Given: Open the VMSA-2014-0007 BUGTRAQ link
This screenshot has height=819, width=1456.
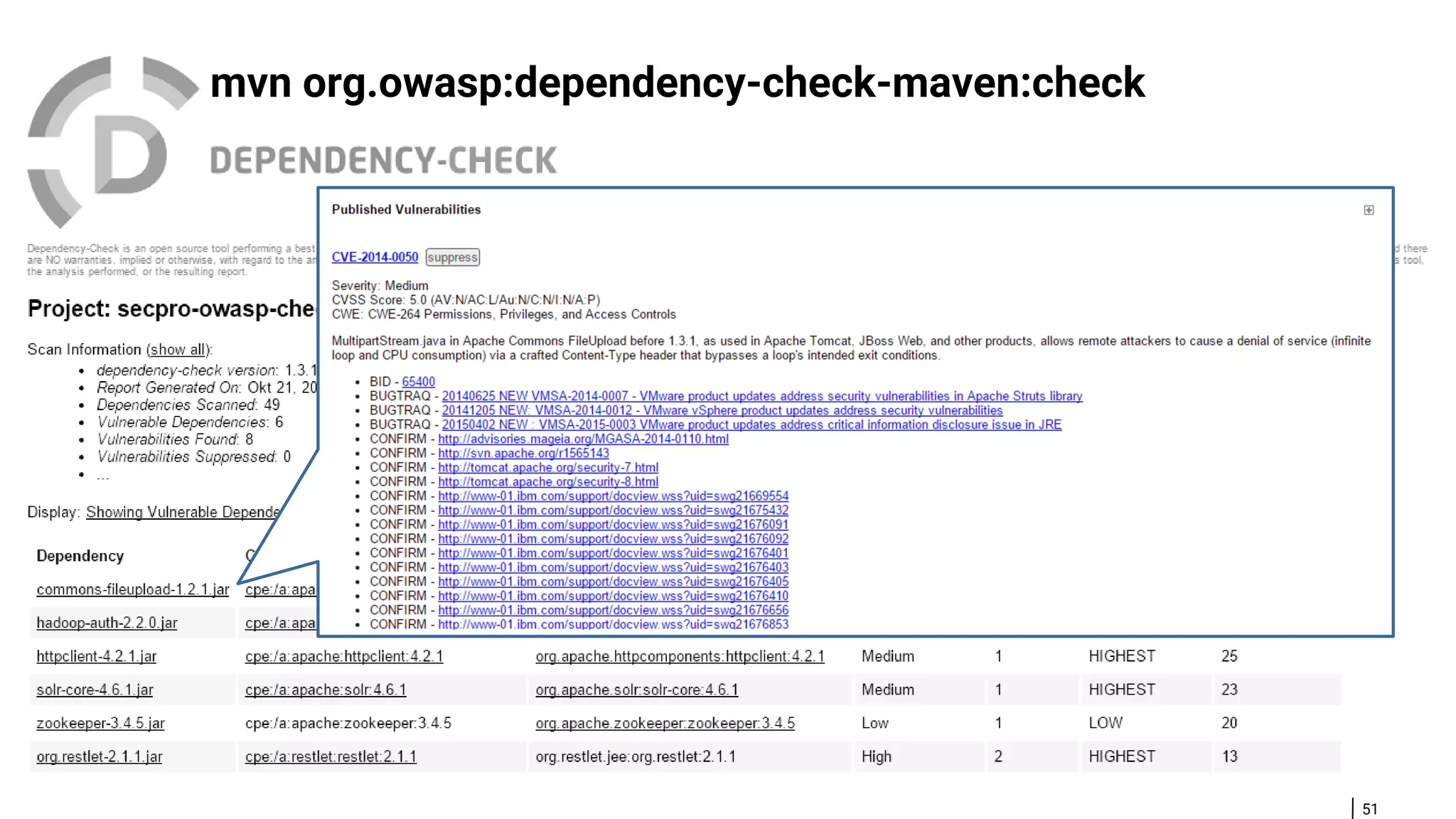Looking at the screenshot, I should [x=762, y=396].
